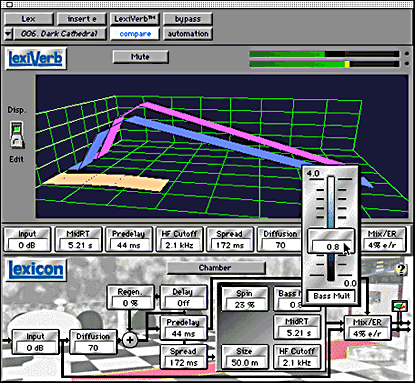Open the preset arrow dropdown

(x=8, y=34)
